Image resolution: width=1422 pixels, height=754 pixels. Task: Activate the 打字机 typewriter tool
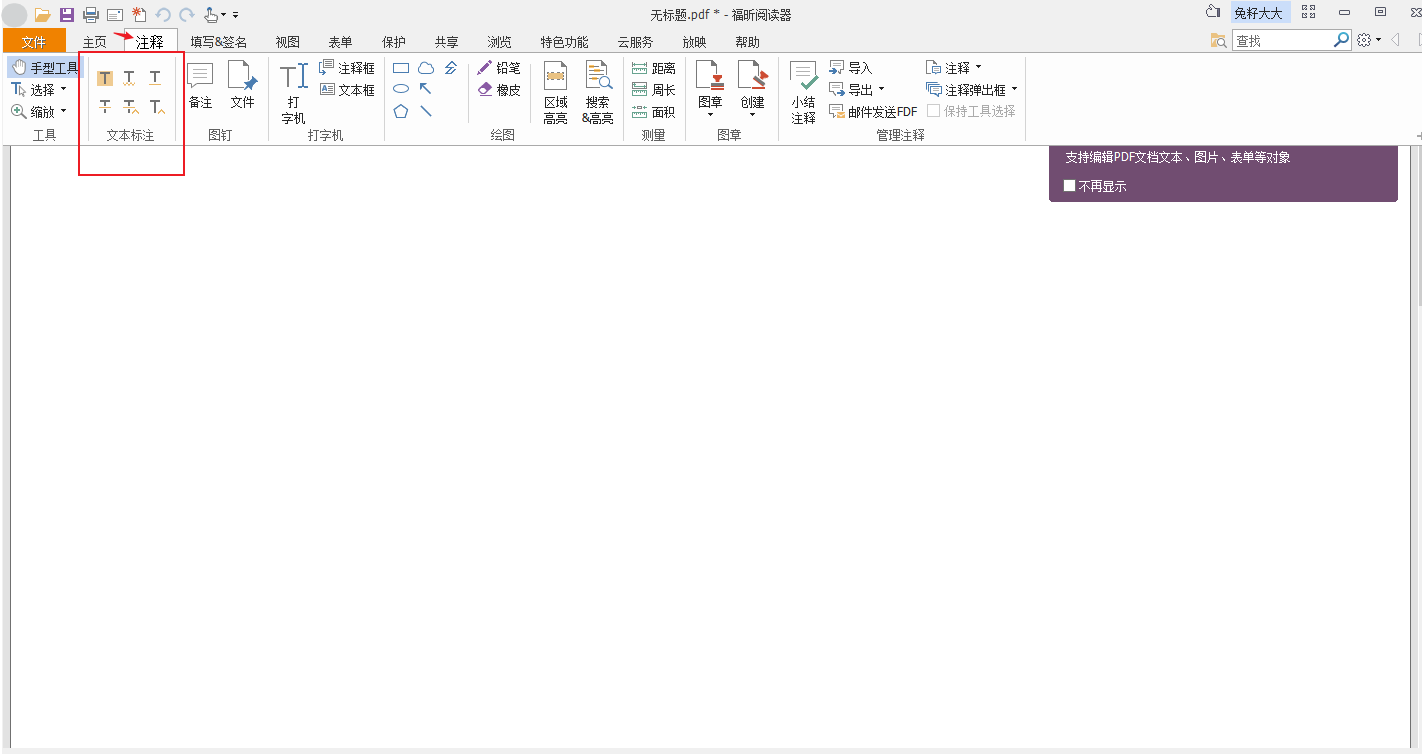pyautogui.click(x=293, y=88)
